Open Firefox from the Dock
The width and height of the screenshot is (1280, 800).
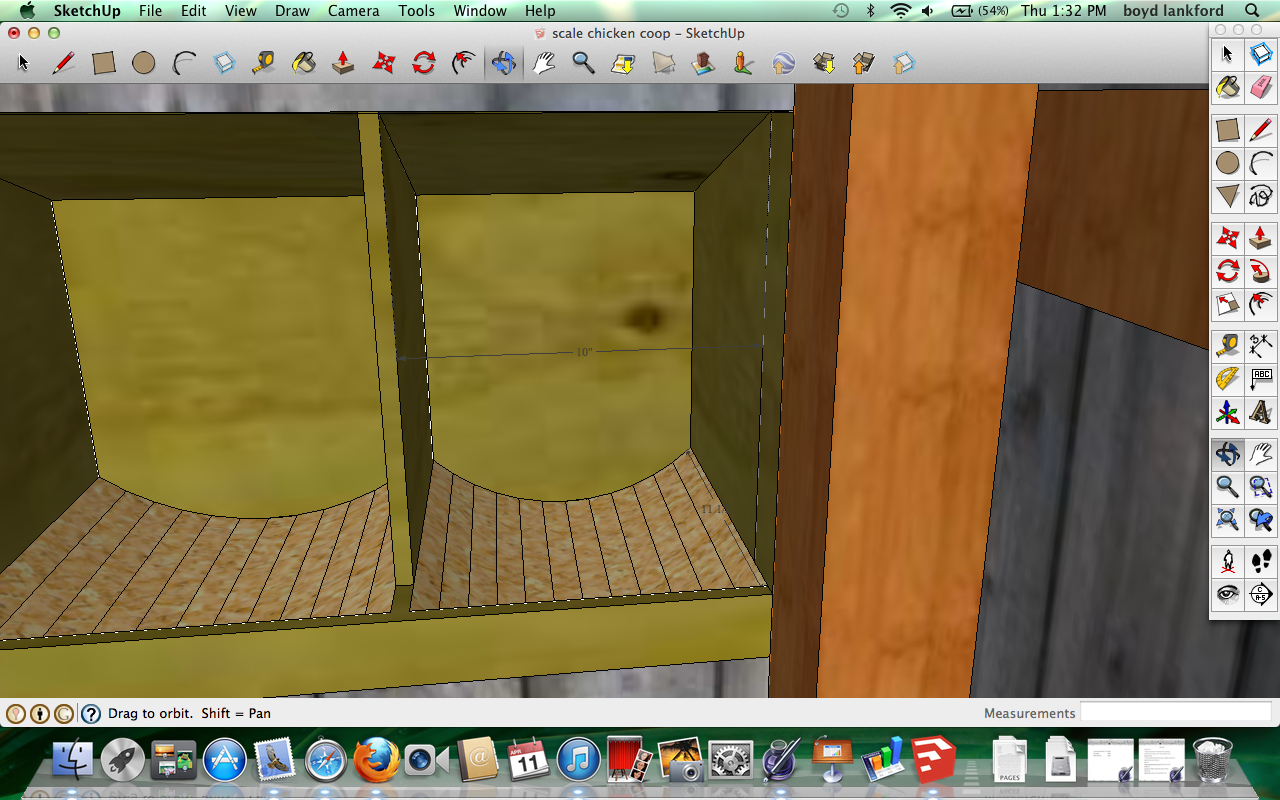(376, 759)
